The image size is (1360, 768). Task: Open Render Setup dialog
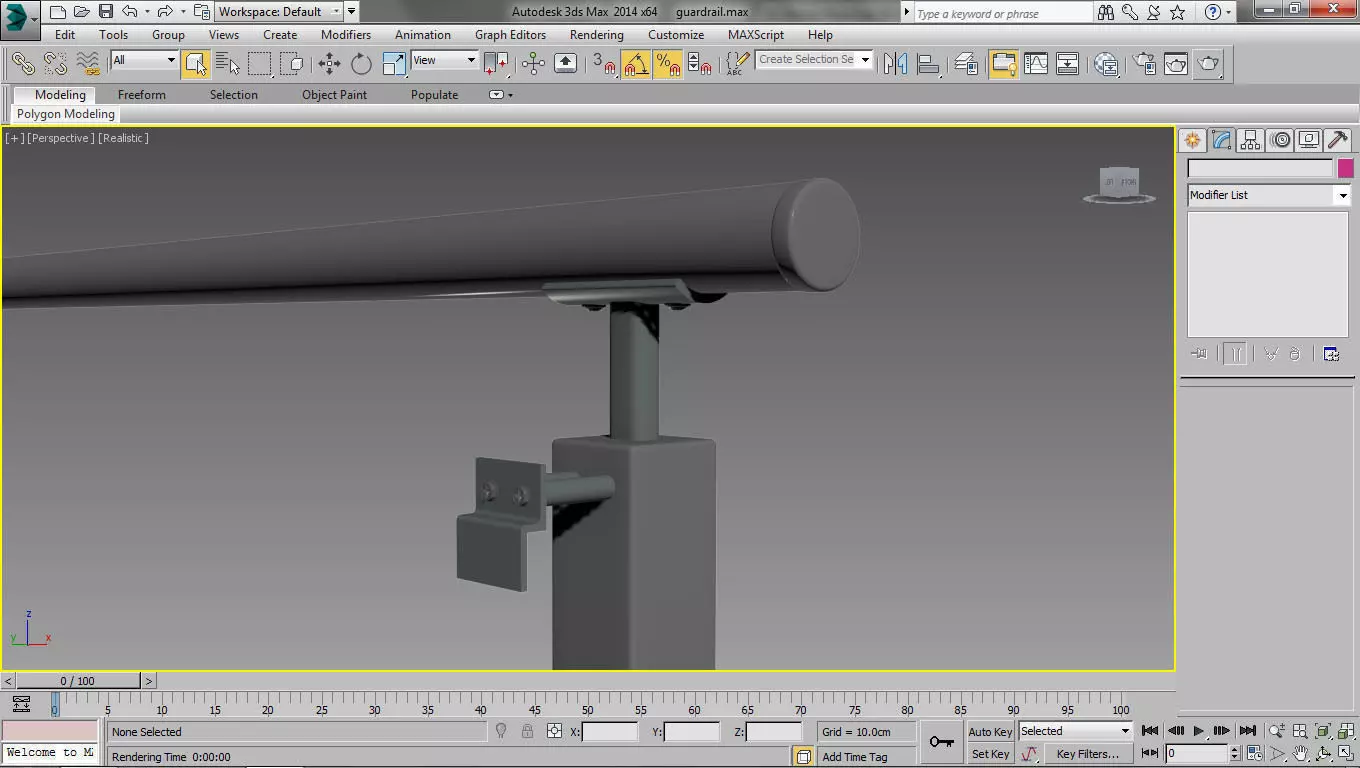point(1144,63)
